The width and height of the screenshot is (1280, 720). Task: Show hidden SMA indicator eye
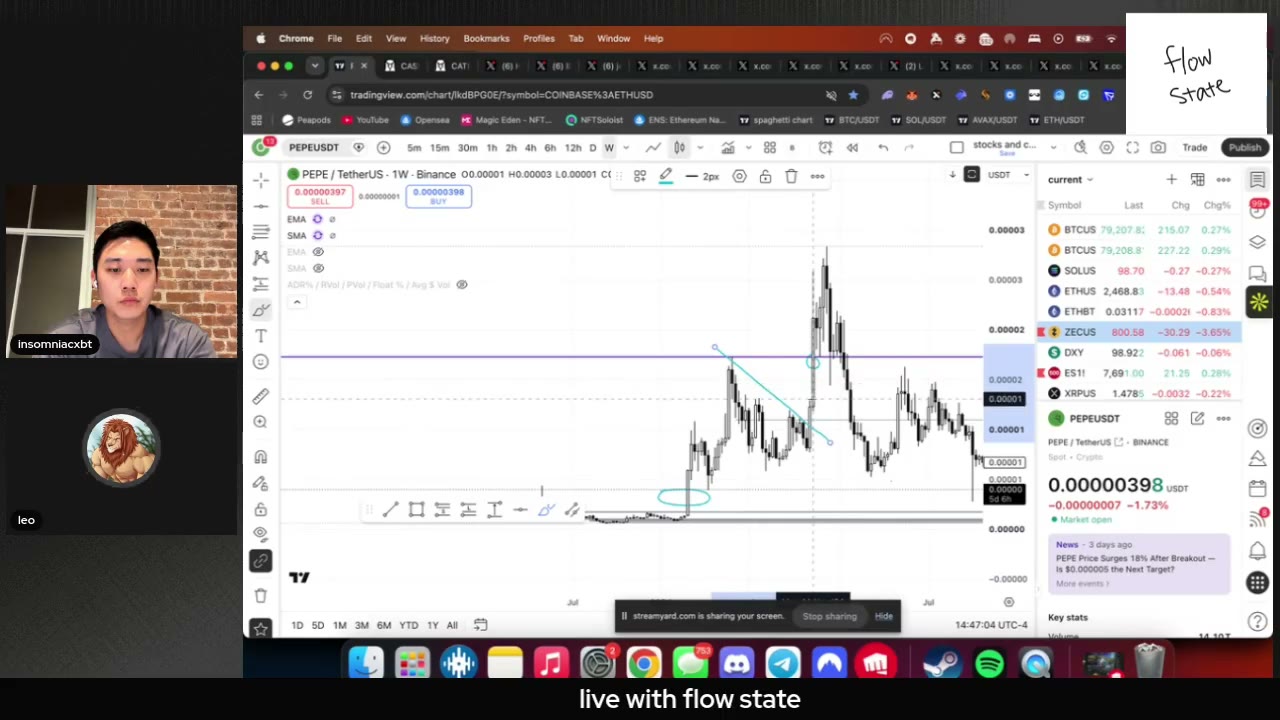[x=318, y=268]
